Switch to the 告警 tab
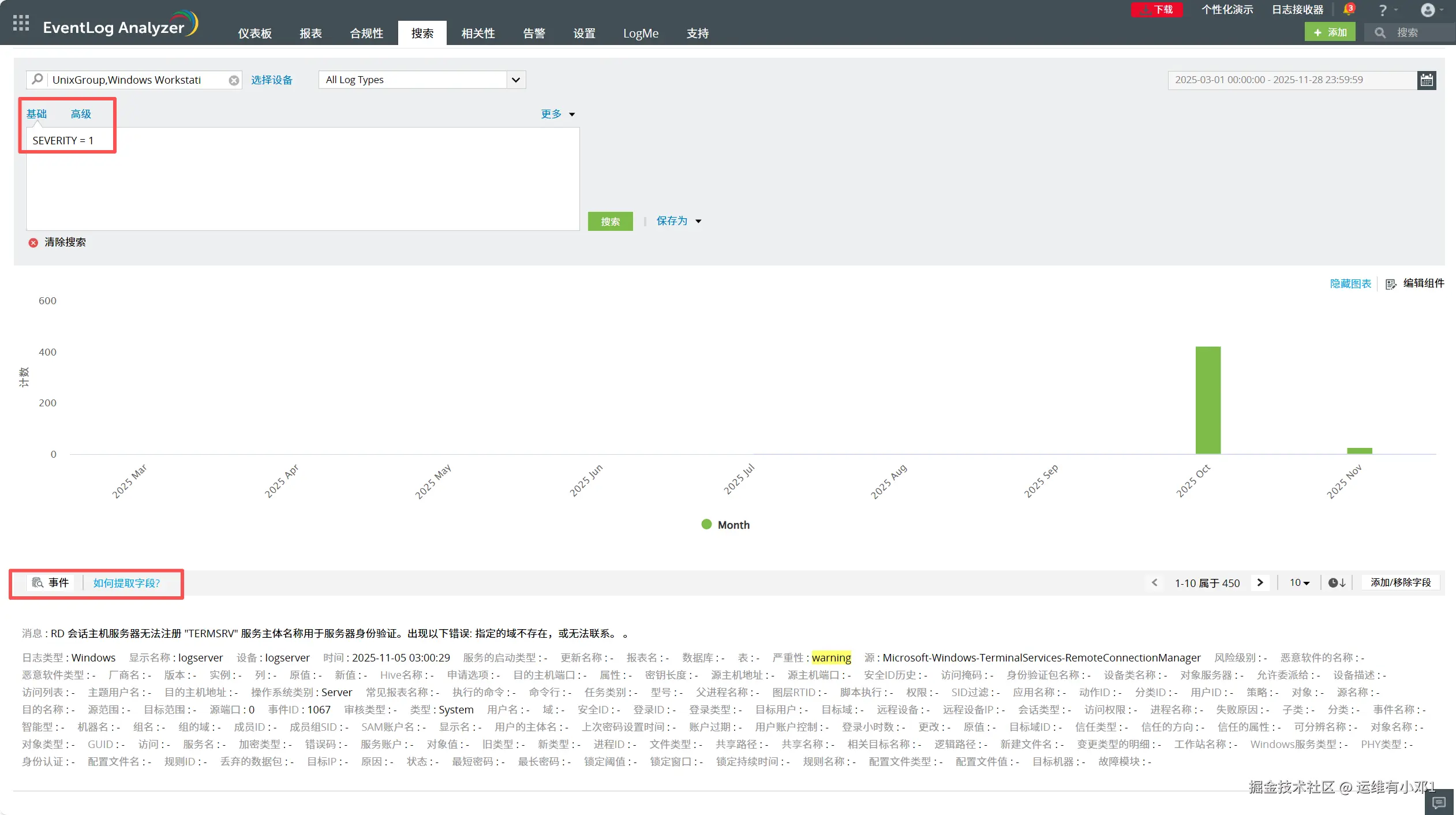The height and width of the screenshot is (815, 1456). (x=534, y=33)
